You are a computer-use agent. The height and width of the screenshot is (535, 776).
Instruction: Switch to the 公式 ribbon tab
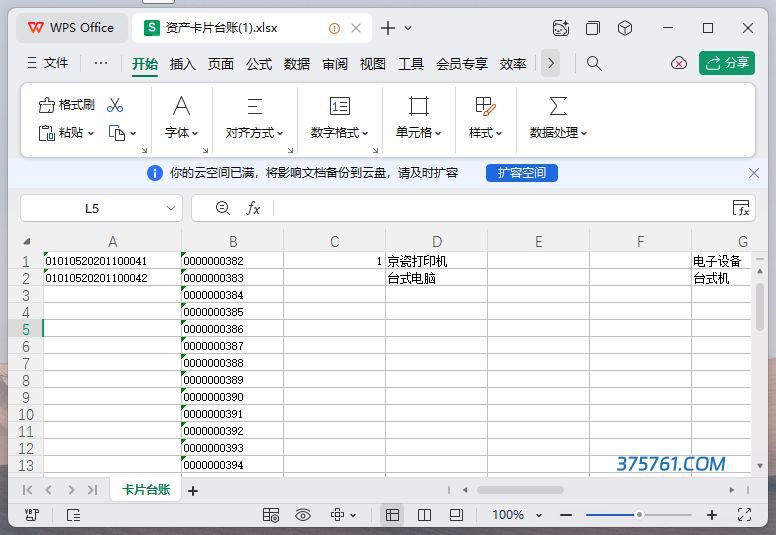click(259, 63)
